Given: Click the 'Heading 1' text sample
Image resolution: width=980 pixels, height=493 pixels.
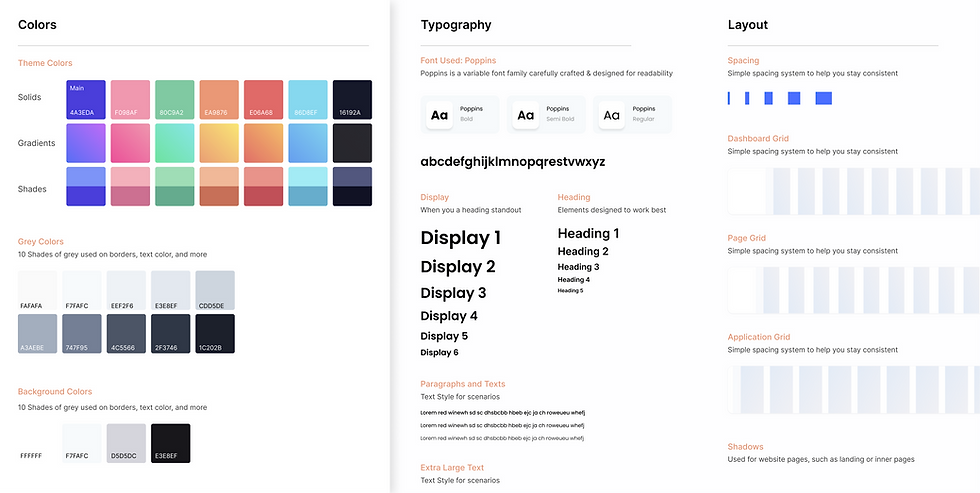Looking at the screenshot, I should point(588,234).
